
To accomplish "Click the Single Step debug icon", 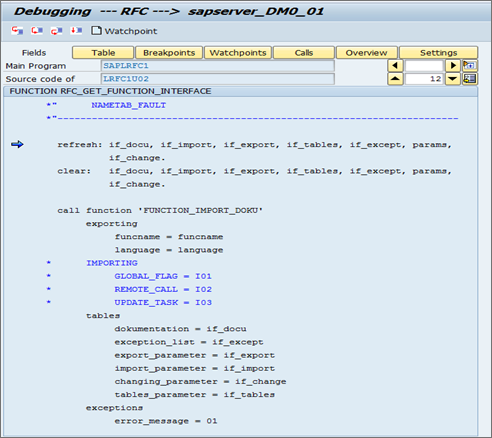I will [17, 31].
